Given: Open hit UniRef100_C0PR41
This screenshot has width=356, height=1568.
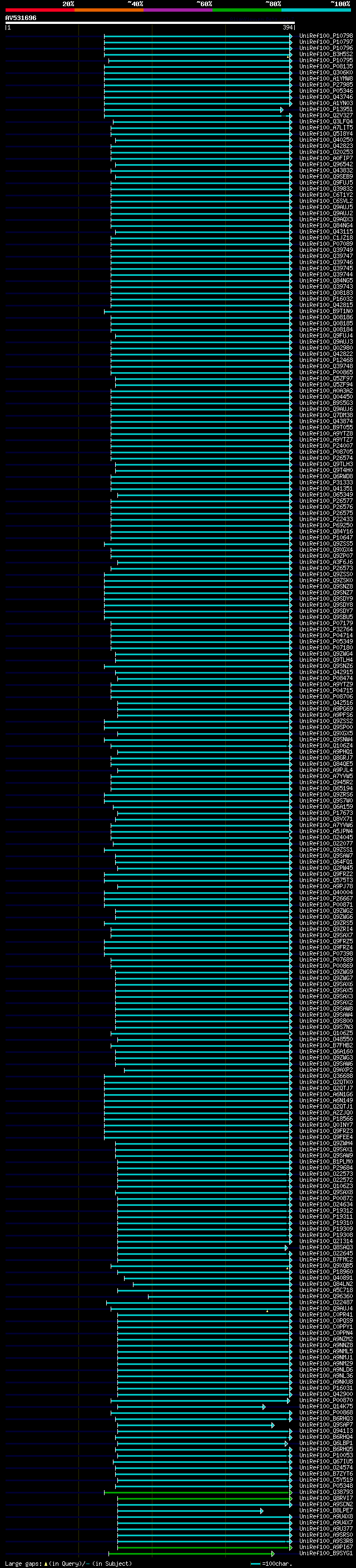Looking at the screenshot, I should 325,1315.
